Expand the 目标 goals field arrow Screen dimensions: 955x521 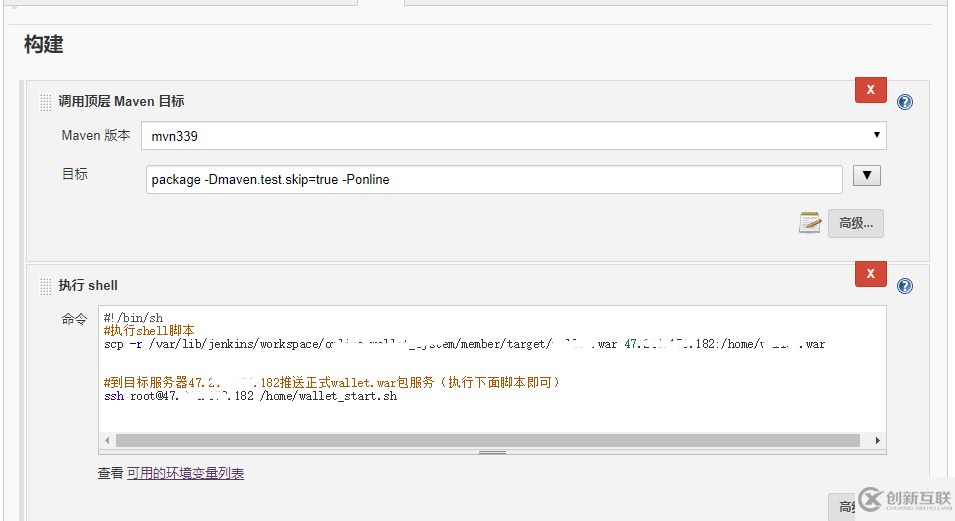(867, 175)
